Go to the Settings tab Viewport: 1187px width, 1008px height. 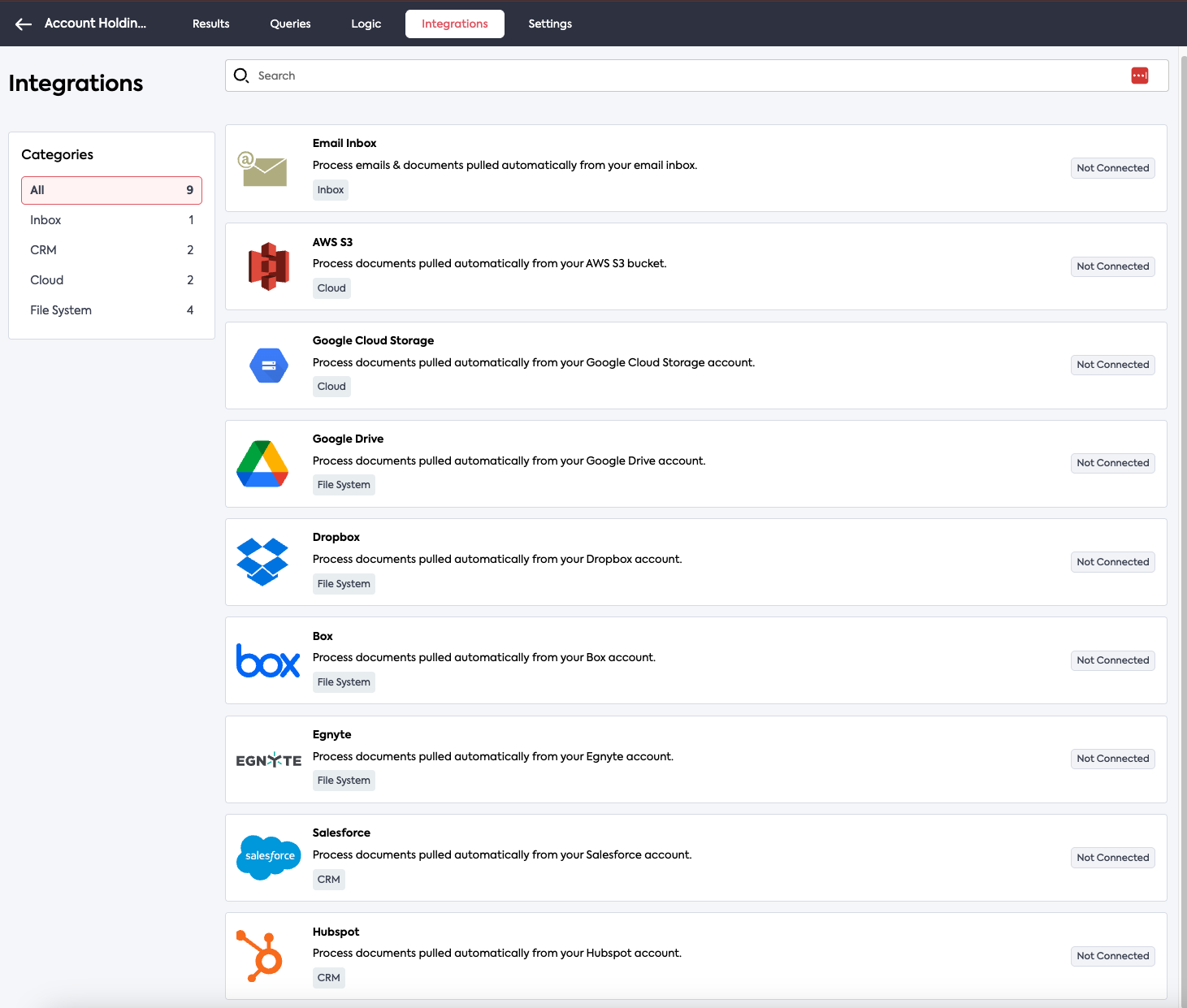pyautogui.click(x=550, y=24)
